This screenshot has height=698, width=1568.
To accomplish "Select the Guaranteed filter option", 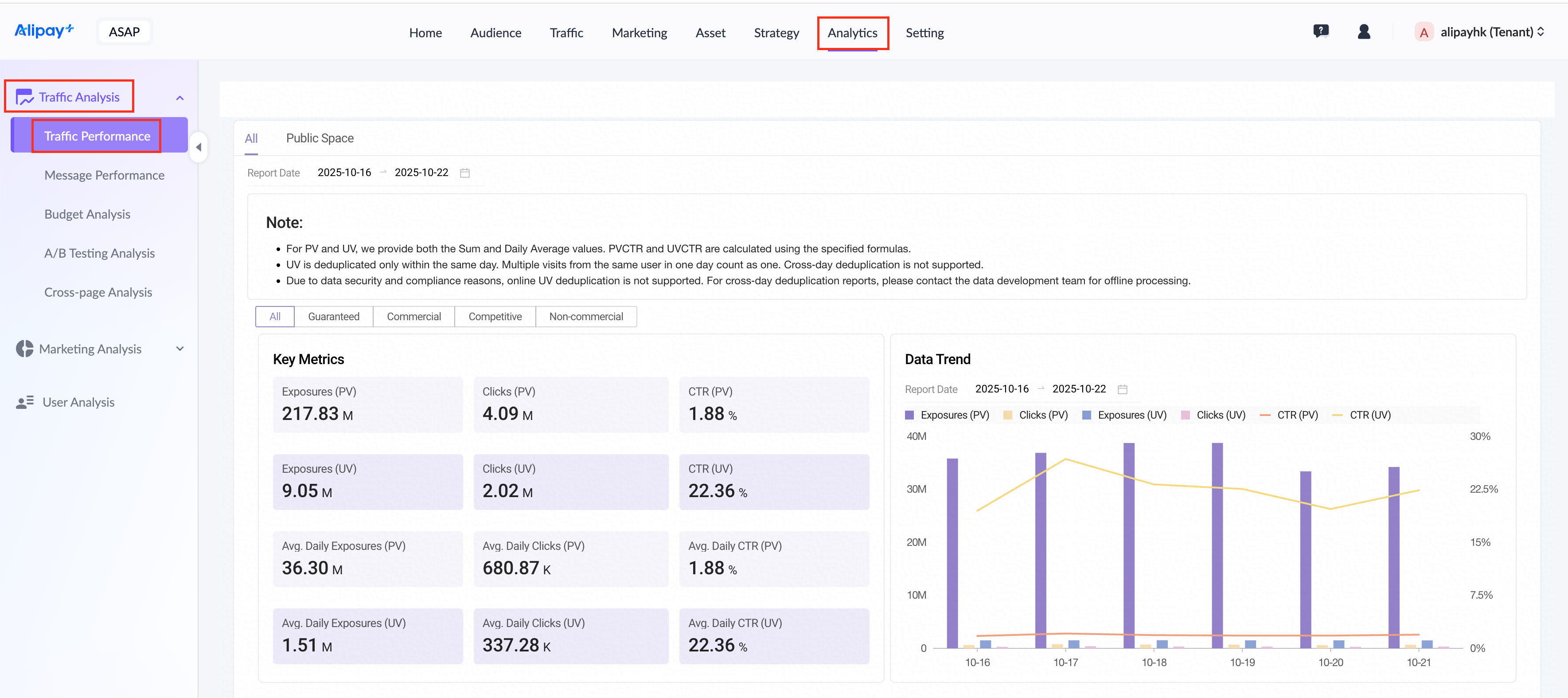I will tap(333, 317).
